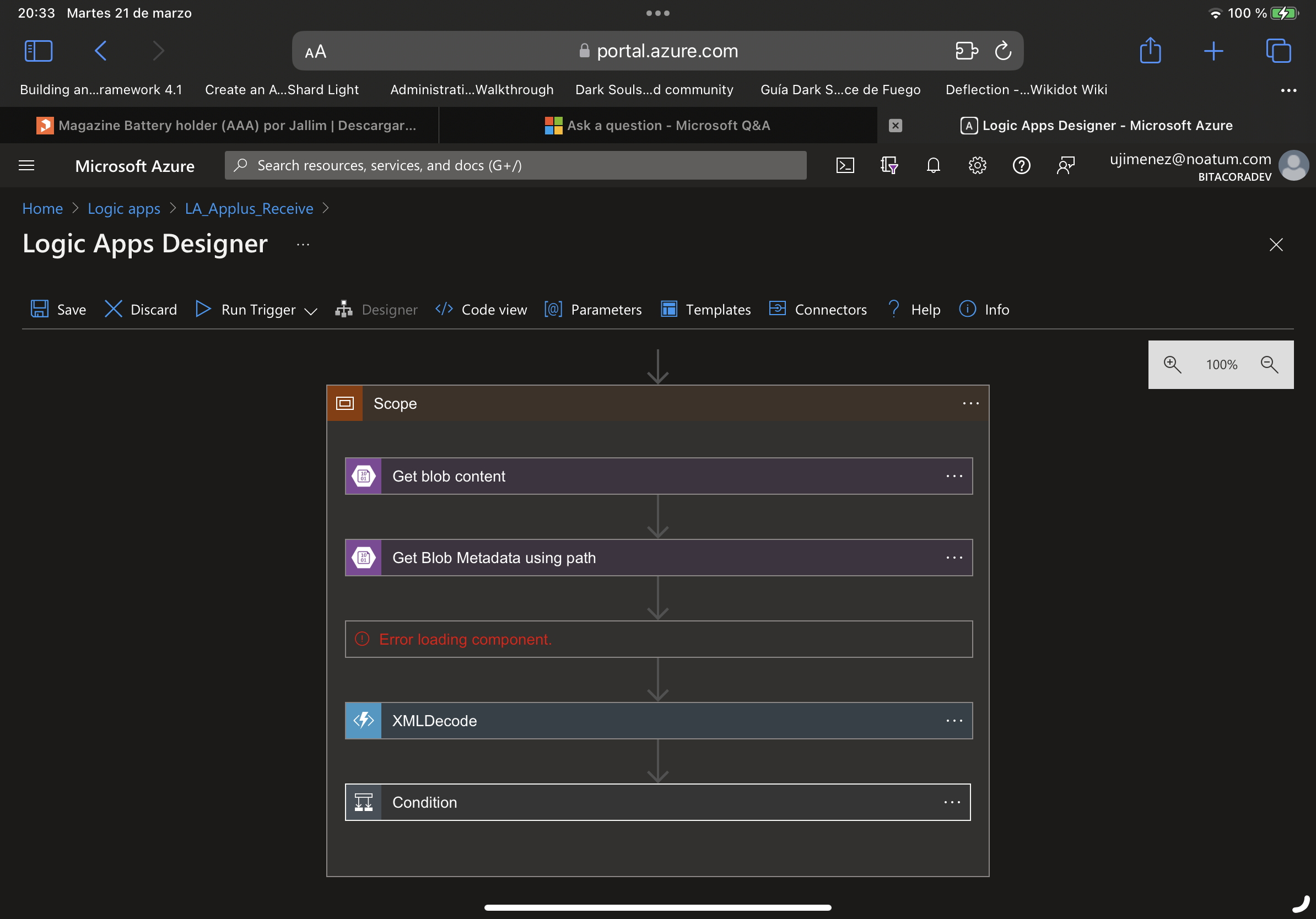Open Connectors
1316x919 pixels.
pyautogui.click(x=818, y=310)
